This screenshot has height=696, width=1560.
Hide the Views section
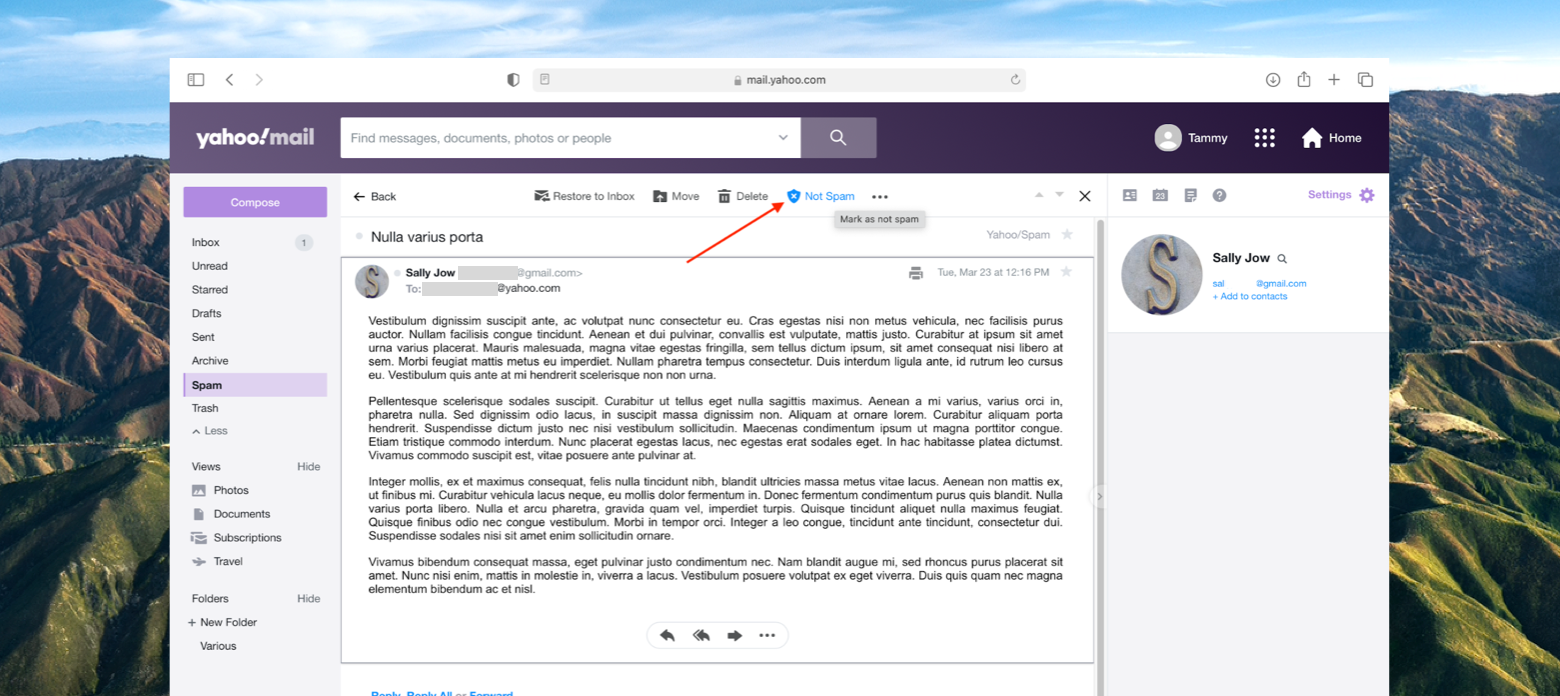point(309,467)
